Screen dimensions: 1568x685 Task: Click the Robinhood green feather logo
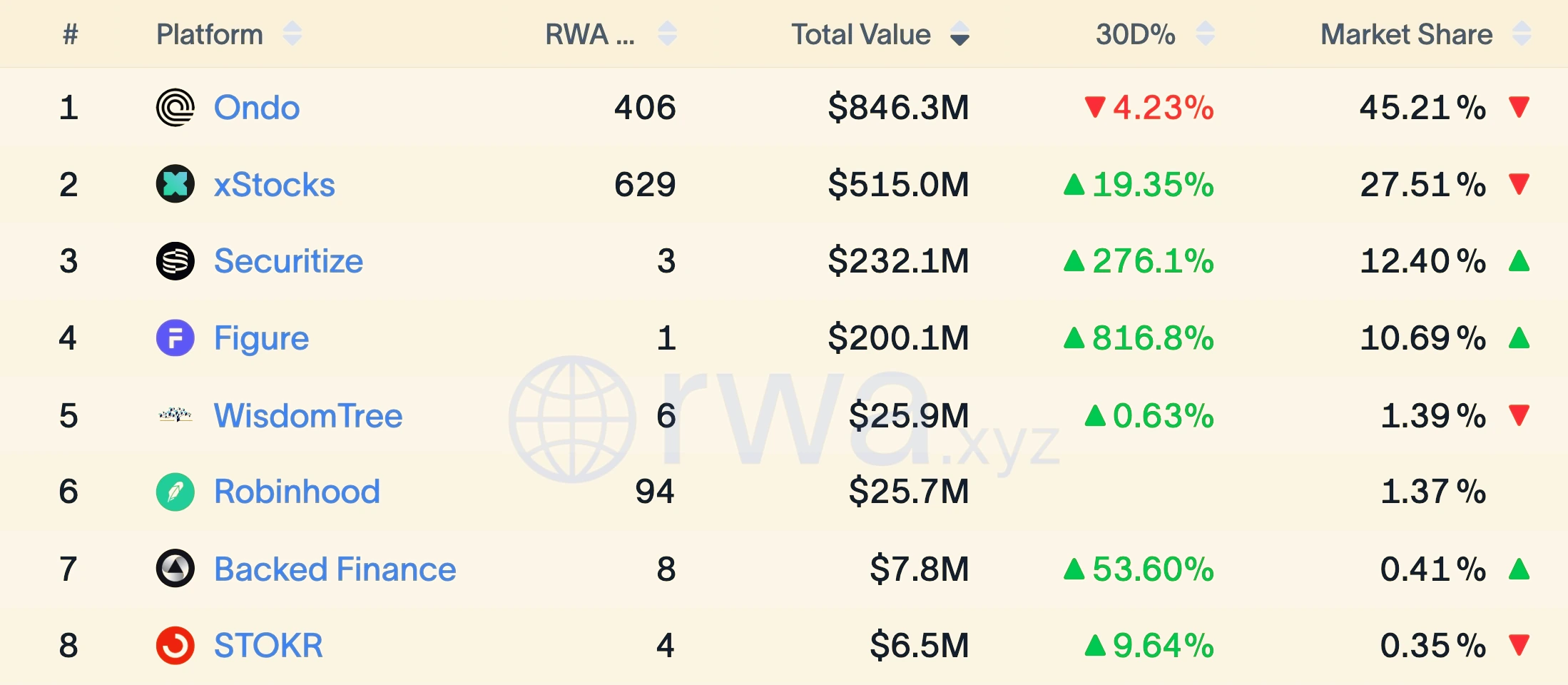(x=175, y=492)
